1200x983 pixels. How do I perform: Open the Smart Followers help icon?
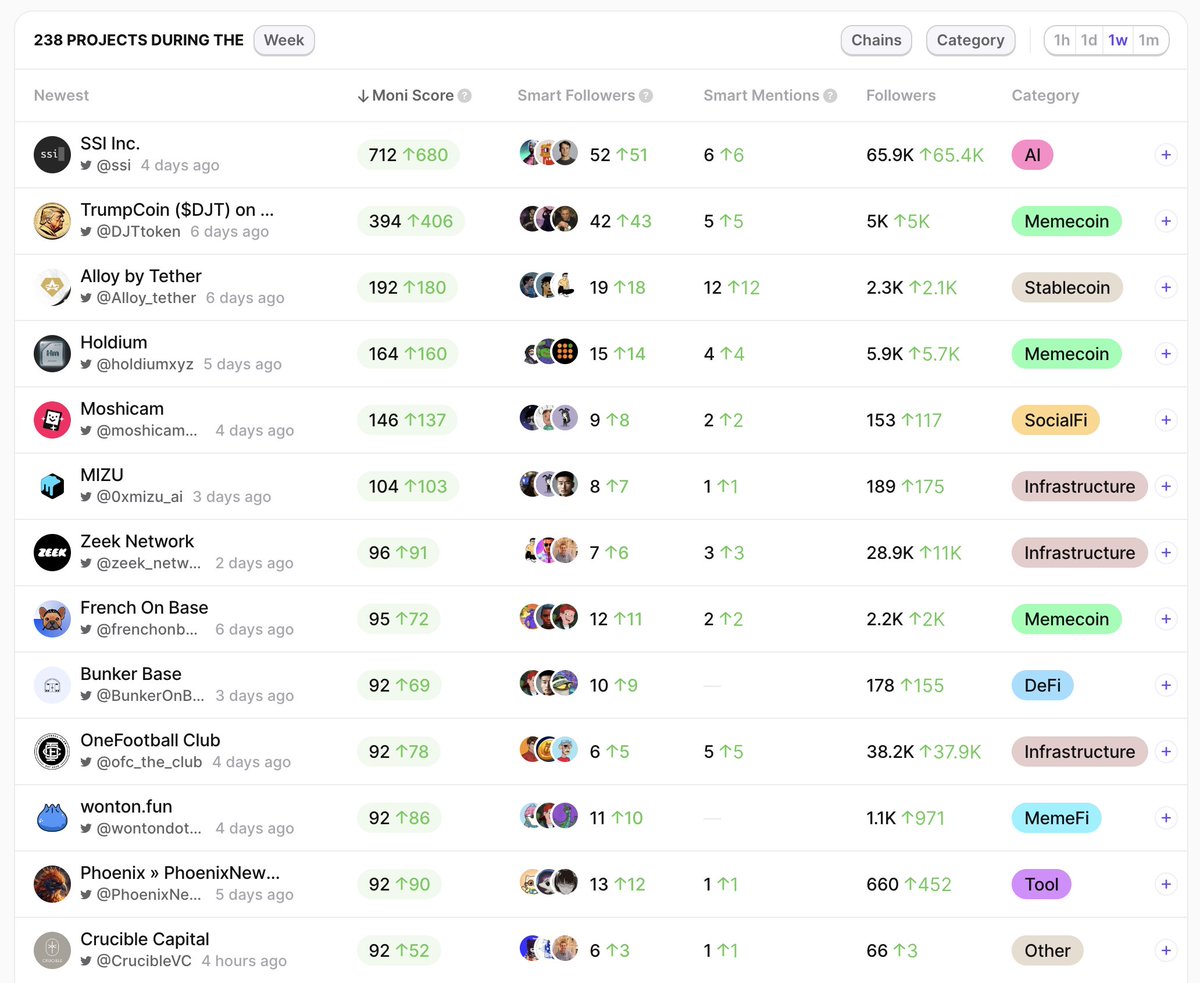tap(646, 96)
